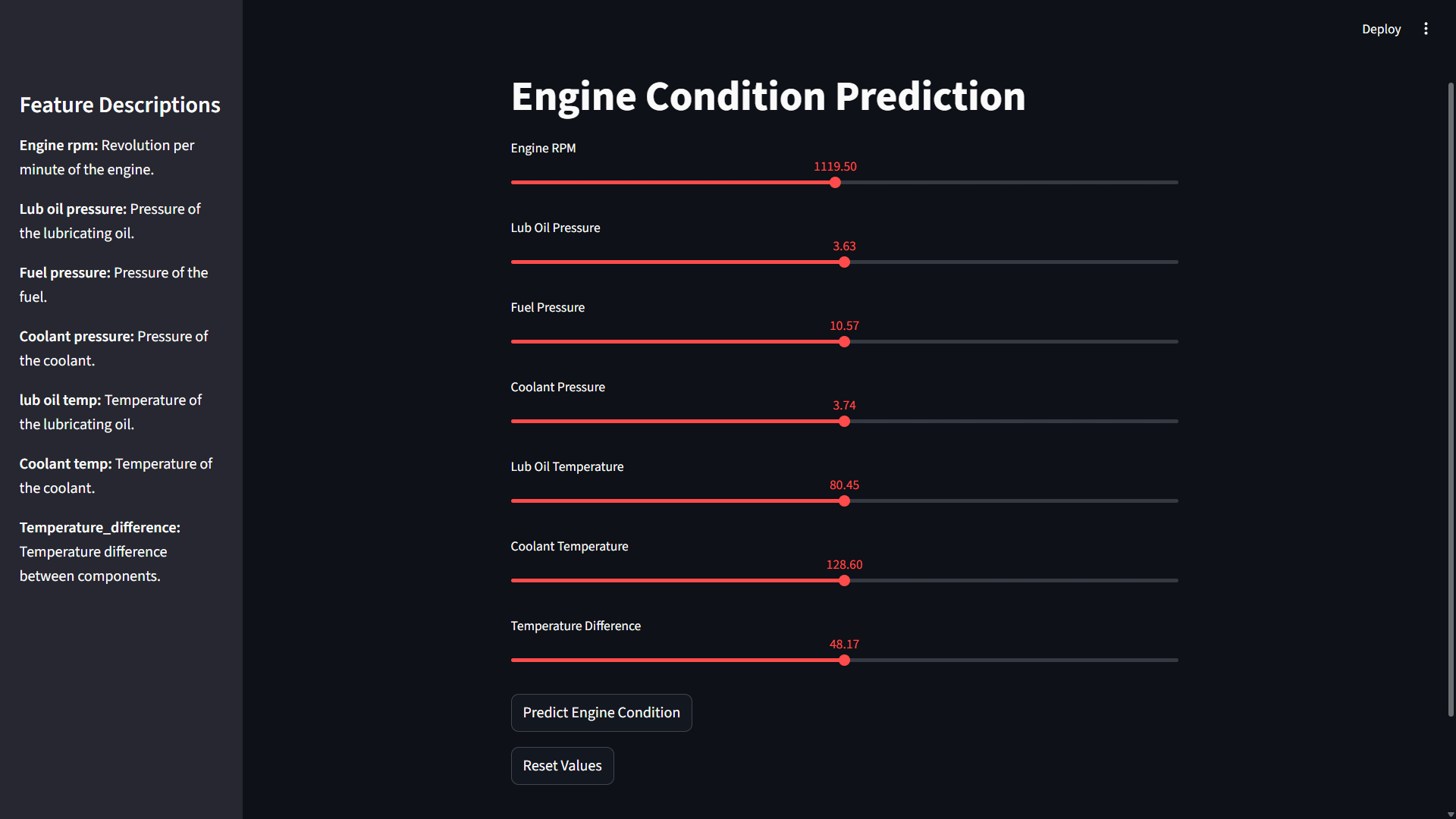Click the Fuel Pressure slider handle

coord(844,342)
